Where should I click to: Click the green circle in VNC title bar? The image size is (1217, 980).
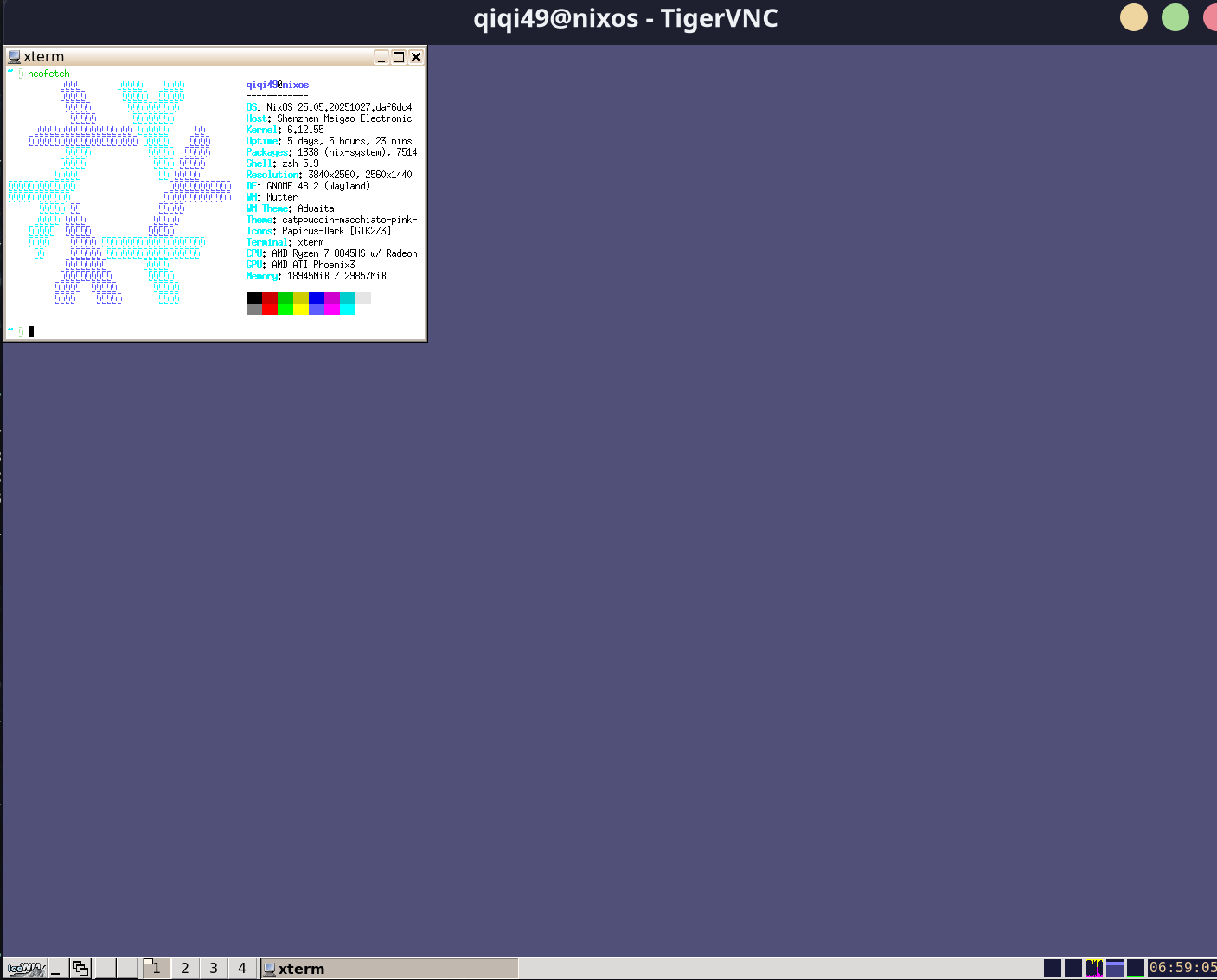[x=1175, y=17]
